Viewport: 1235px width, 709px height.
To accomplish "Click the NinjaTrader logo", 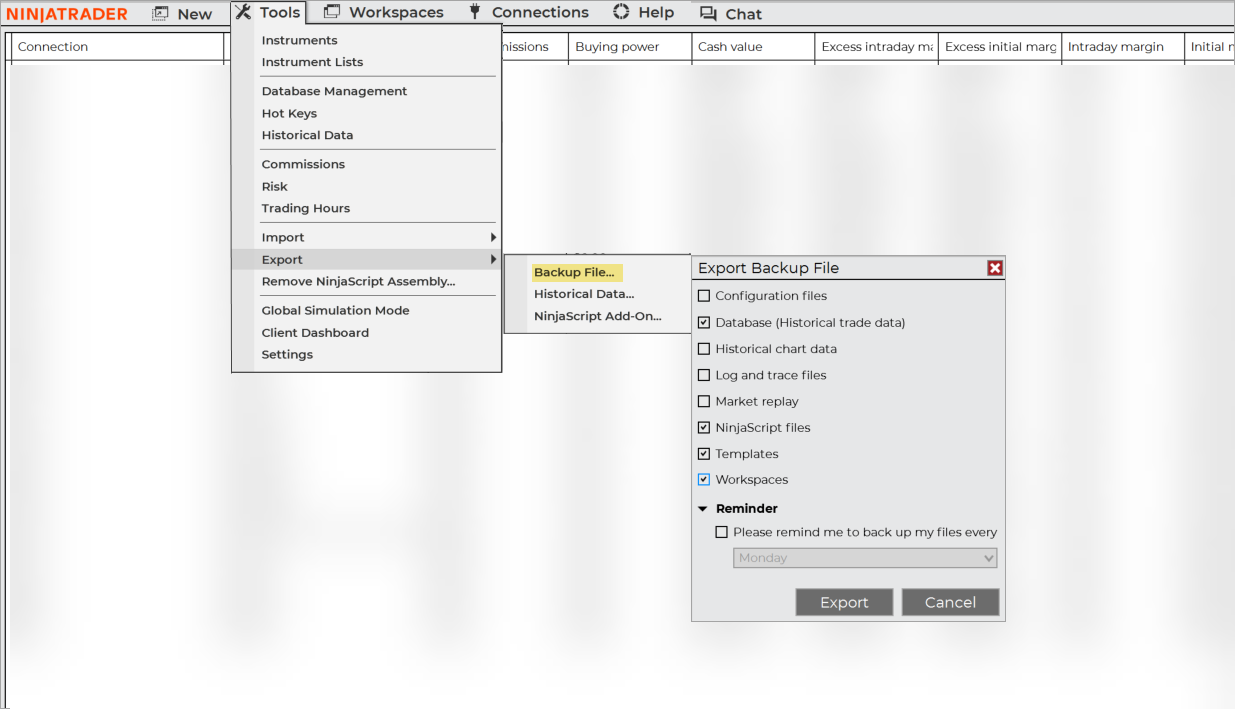I will pyautogui.click(x=67, y=14).
